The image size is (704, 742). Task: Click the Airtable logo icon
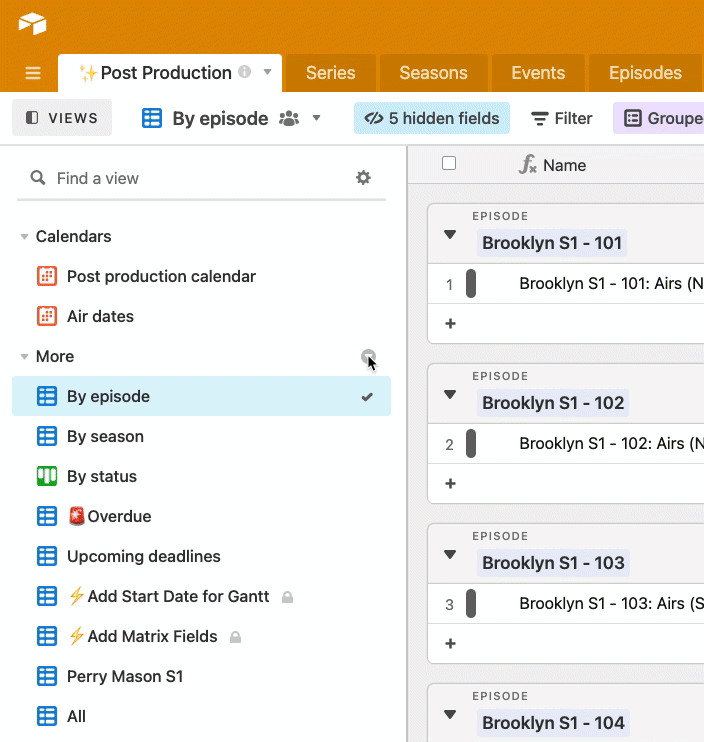32,24
